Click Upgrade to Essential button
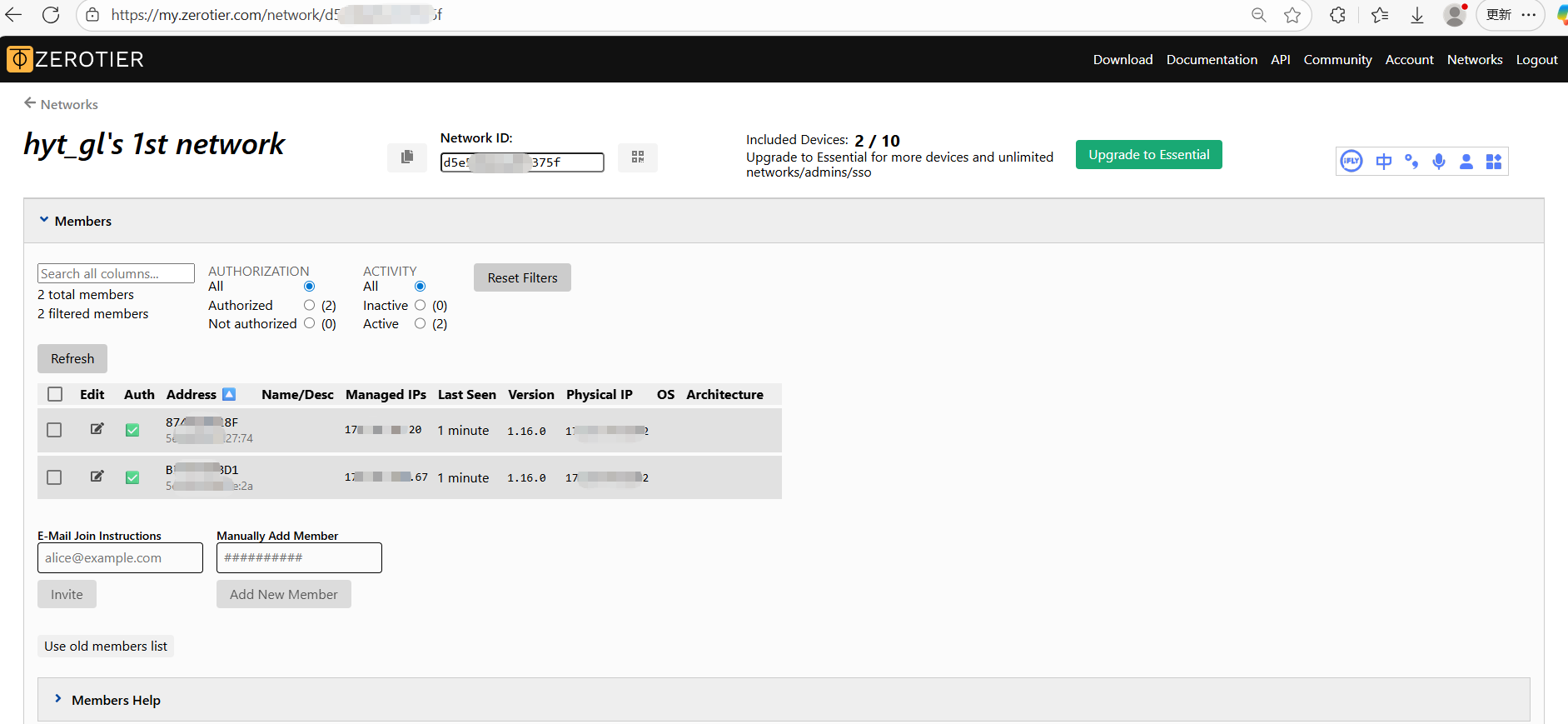 pos(1148,155)
